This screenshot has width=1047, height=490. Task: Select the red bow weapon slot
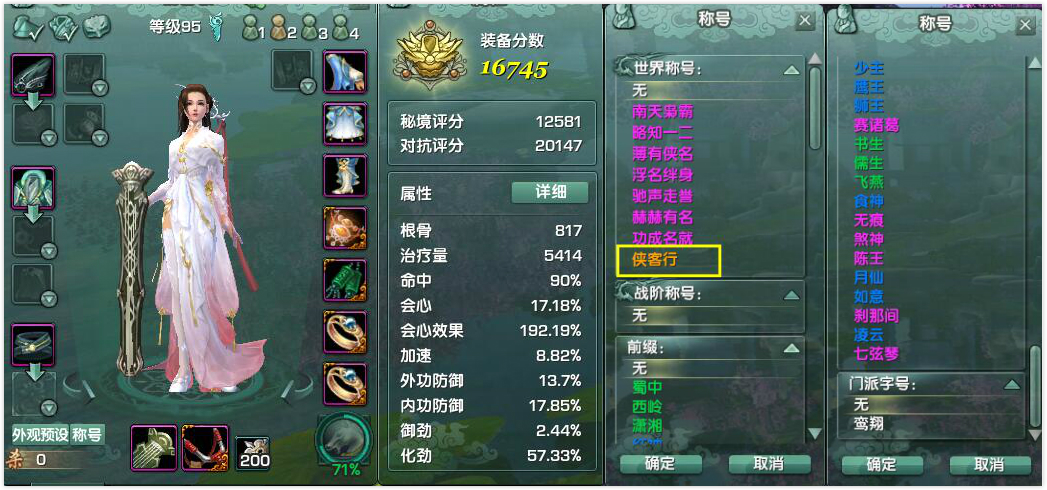tap(205, 447)
